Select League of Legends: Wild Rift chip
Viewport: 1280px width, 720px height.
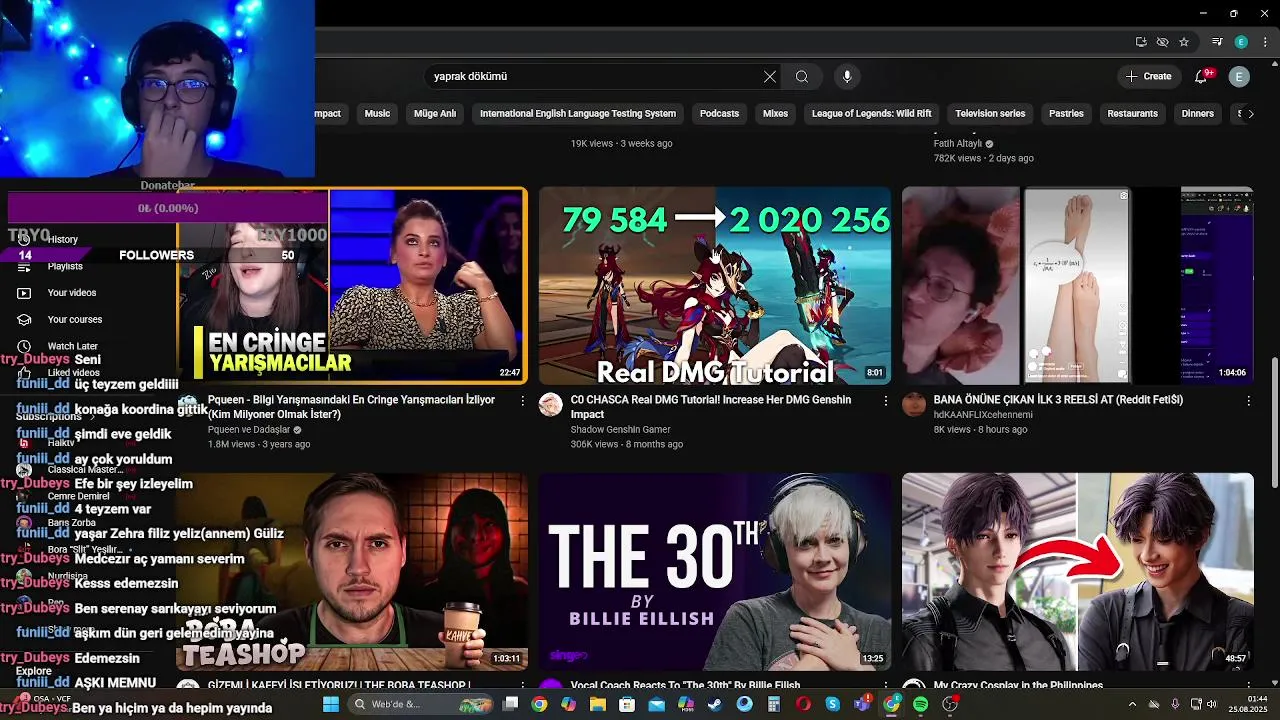point(871,114)
